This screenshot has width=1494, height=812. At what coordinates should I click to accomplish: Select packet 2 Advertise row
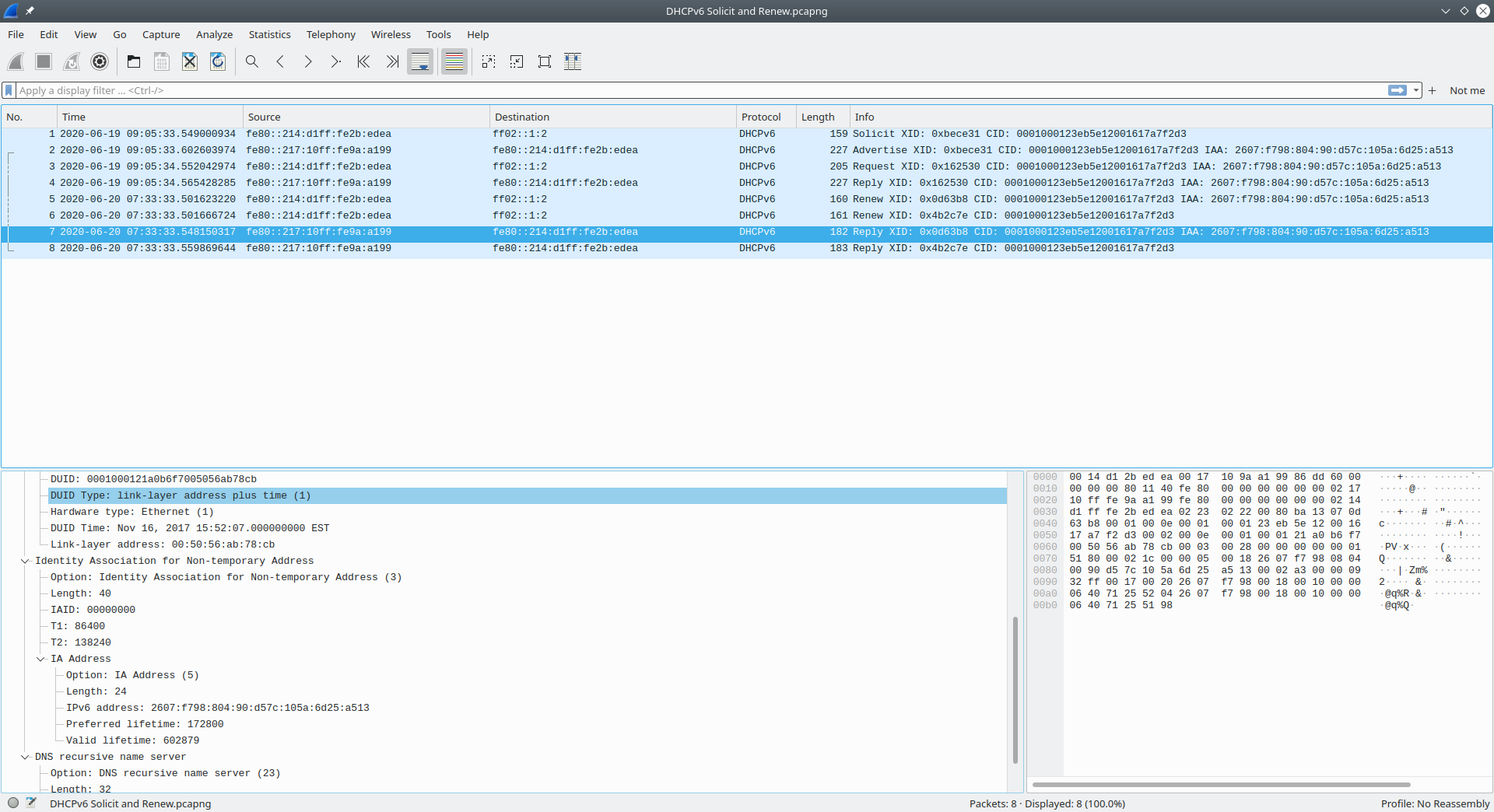pyautogui.click(x=747, y=150)
